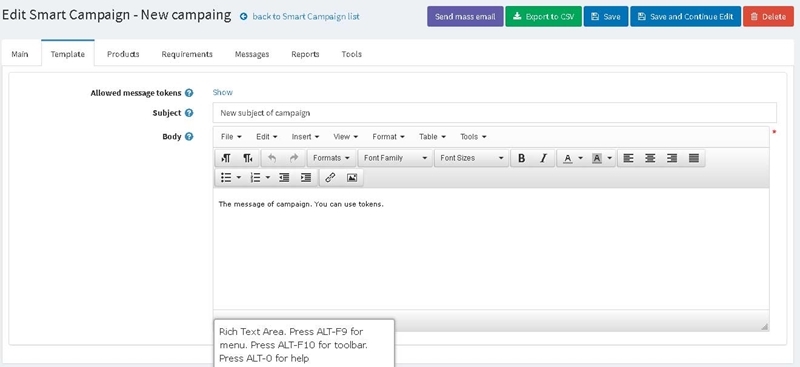
Task: Undo the last edit
Action: click(x=272, y=158)
